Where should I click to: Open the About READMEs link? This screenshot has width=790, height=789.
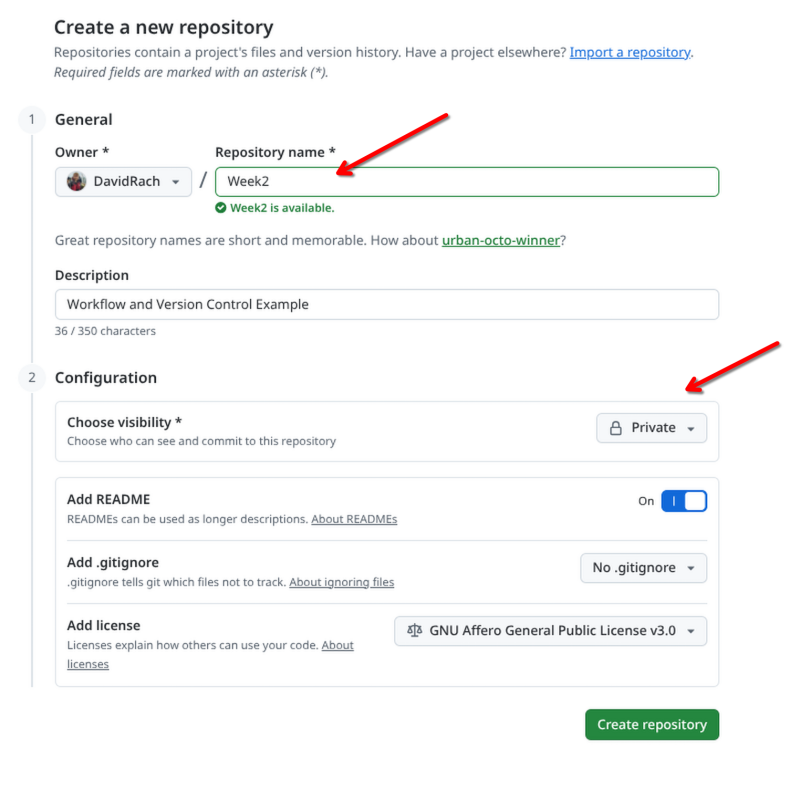(354, 520)
